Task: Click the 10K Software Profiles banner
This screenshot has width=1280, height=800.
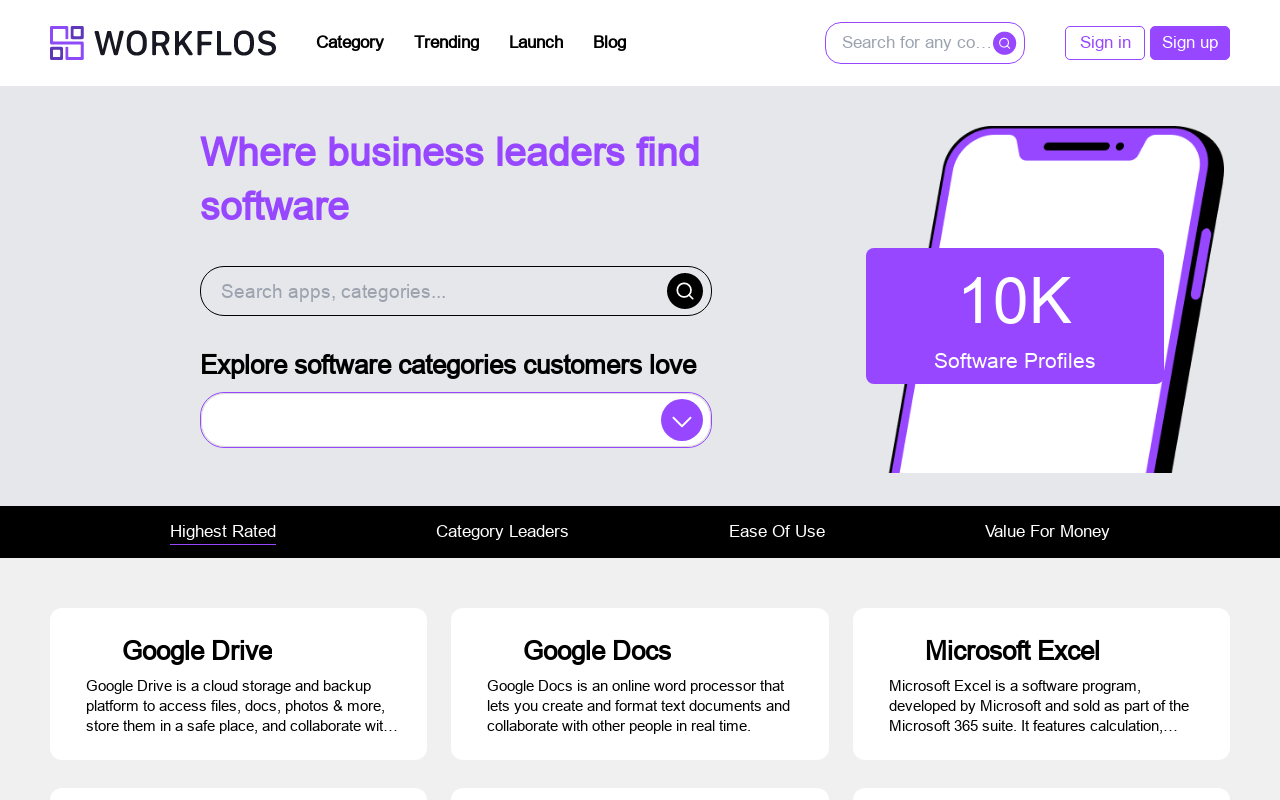Action: 1015,316
